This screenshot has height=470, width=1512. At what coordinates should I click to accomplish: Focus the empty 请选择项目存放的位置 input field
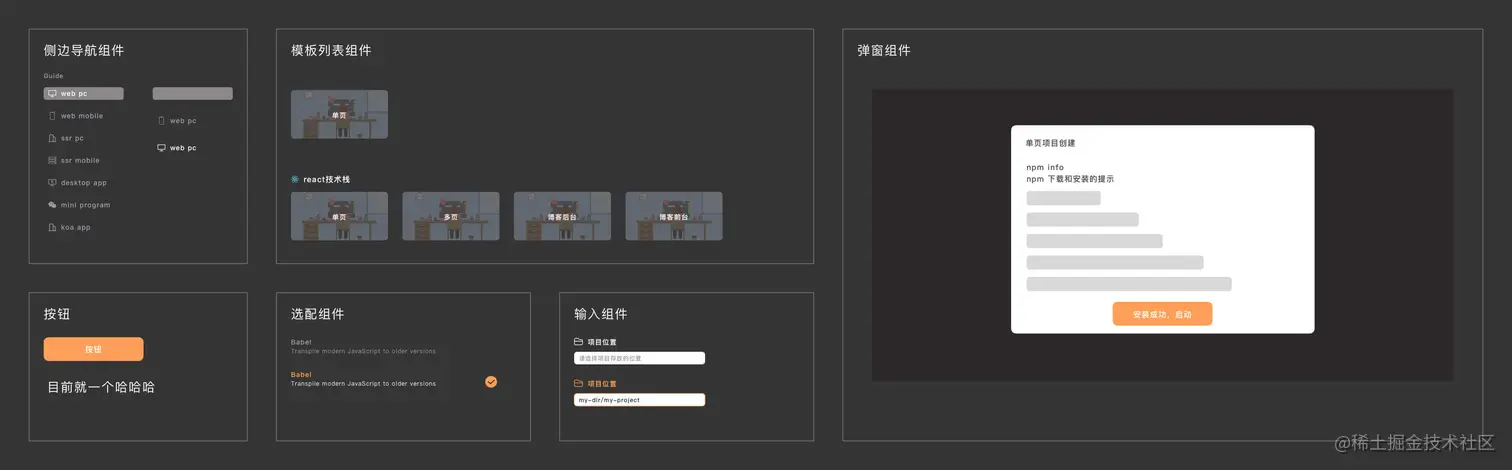[639, 358]
